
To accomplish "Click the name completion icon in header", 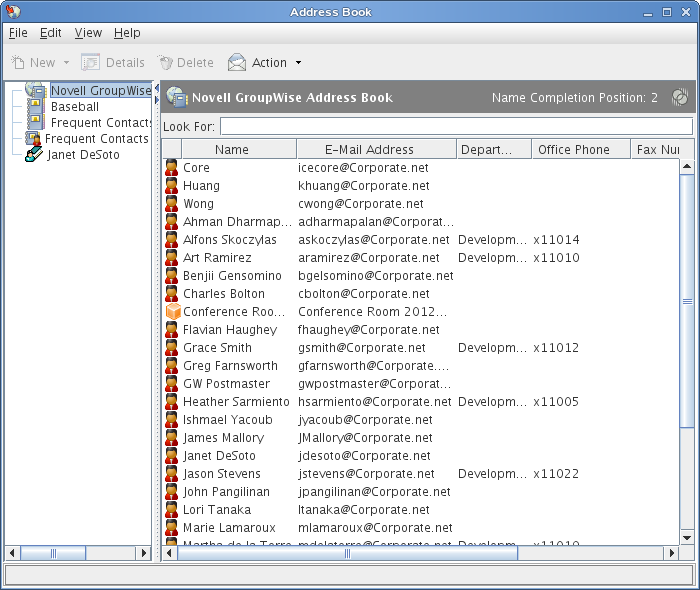I will [x=680, y=97].
